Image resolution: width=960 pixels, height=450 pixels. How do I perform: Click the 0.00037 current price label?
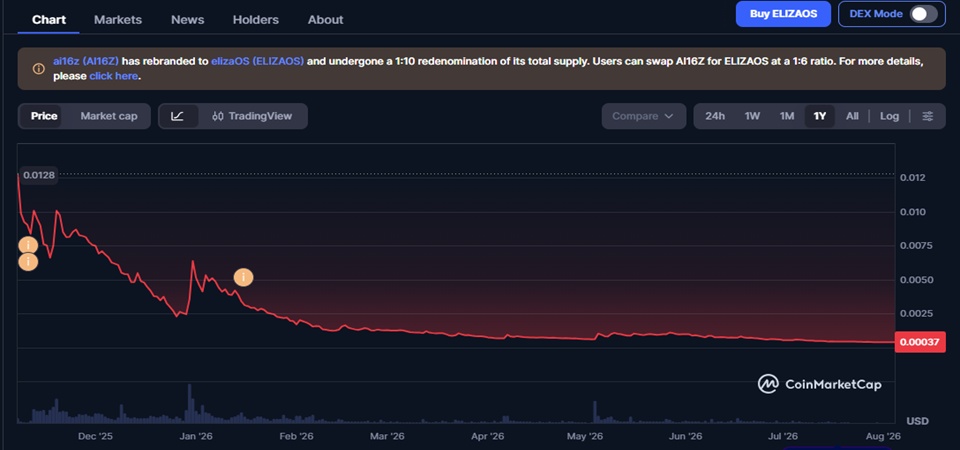[920, 342]
